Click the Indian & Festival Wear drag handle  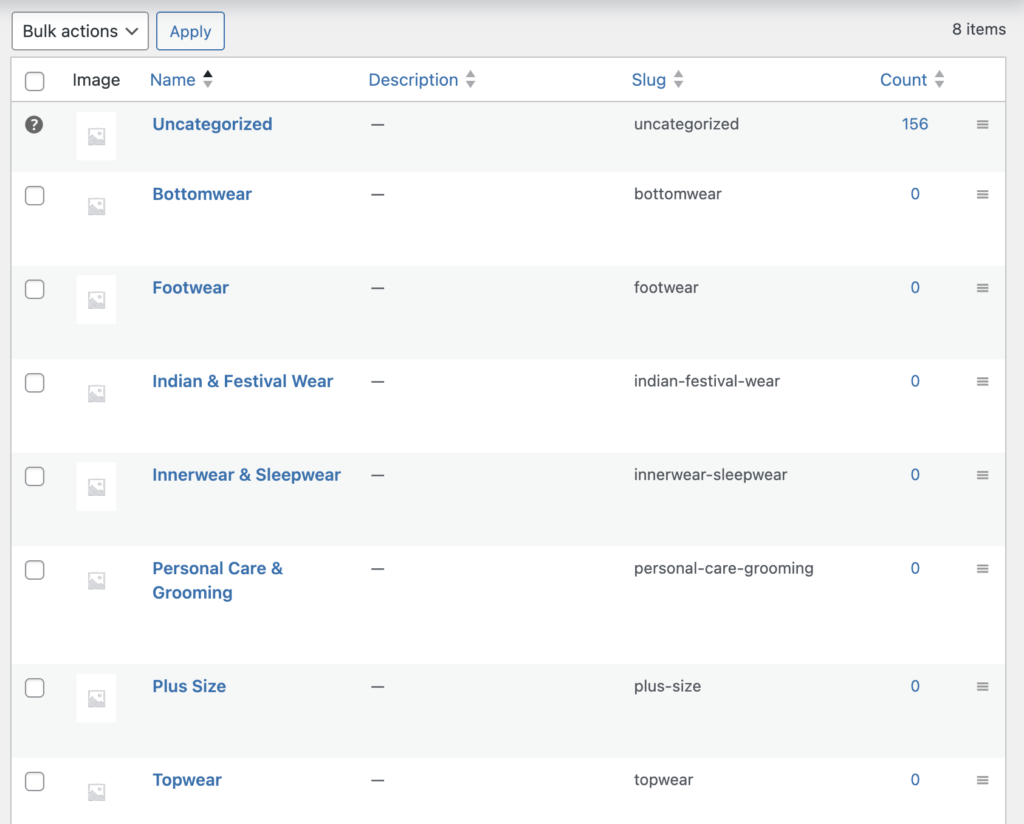(982, 381)
